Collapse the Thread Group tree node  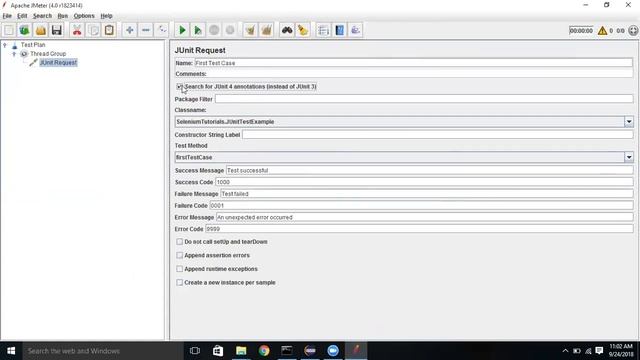click(14, 54)
